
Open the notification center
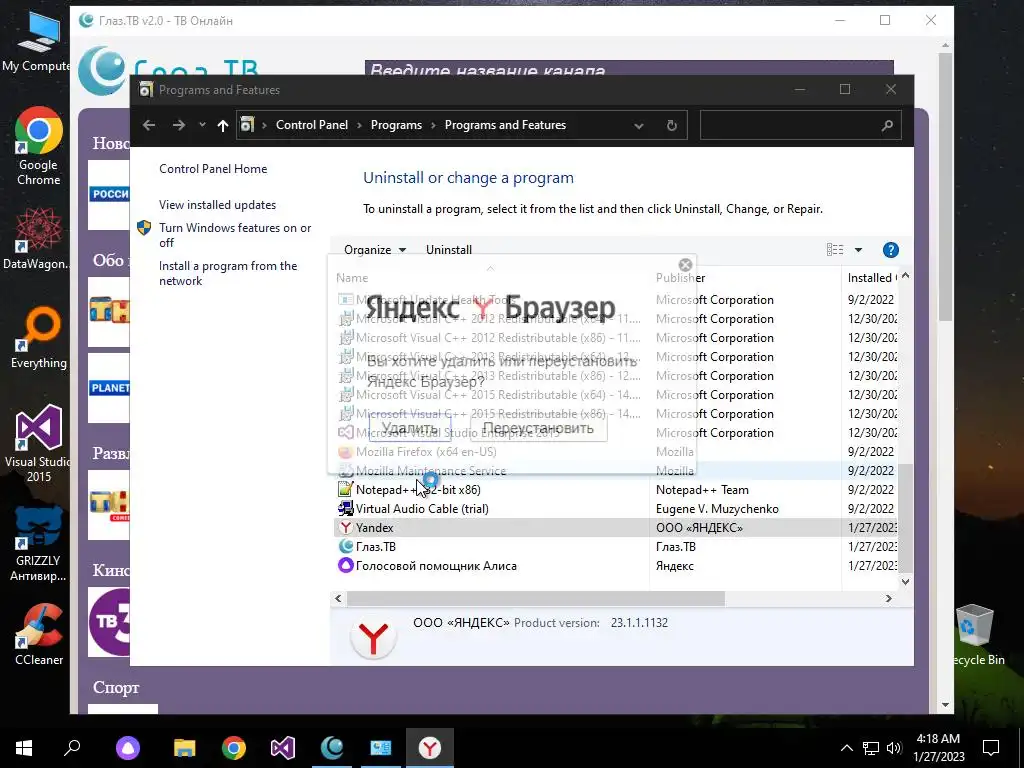[991, 748]
